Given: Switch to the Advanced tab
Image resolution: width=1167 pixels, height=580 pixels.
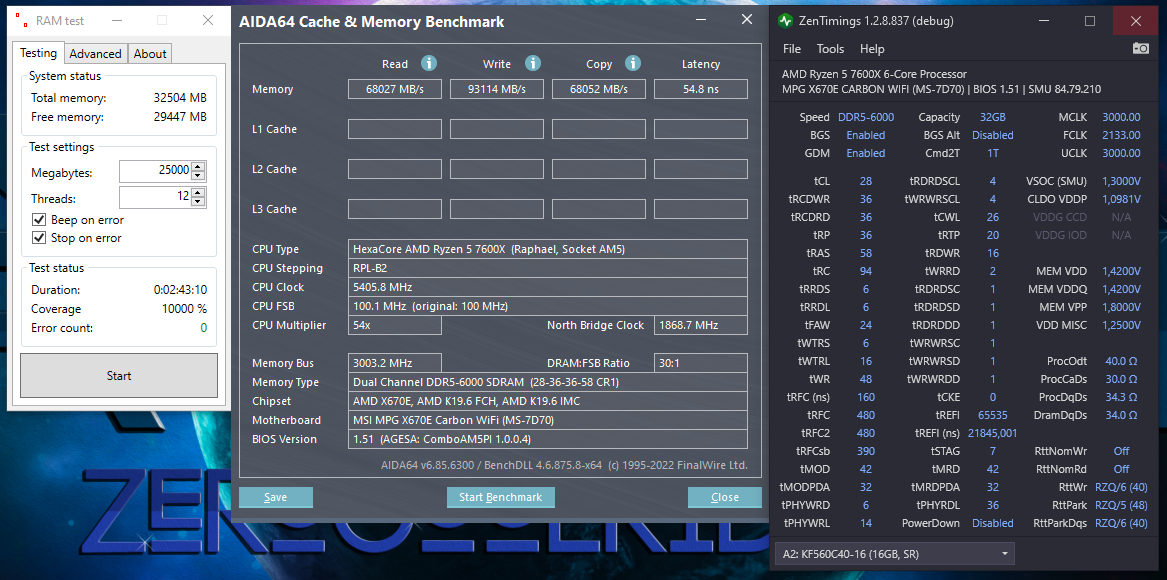Looking at the screenshot, I should point(95,54).
